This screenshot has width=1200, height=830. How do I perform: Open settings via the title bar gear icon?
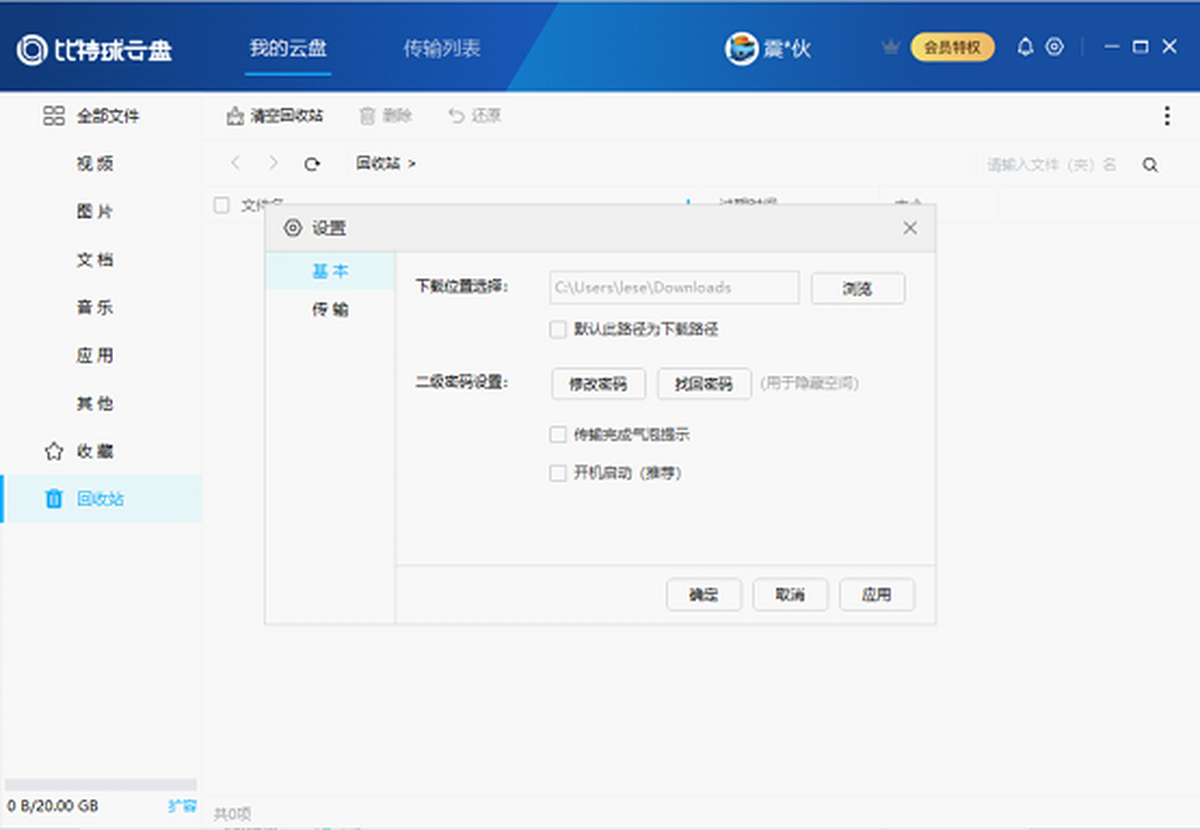[1054, 47]
